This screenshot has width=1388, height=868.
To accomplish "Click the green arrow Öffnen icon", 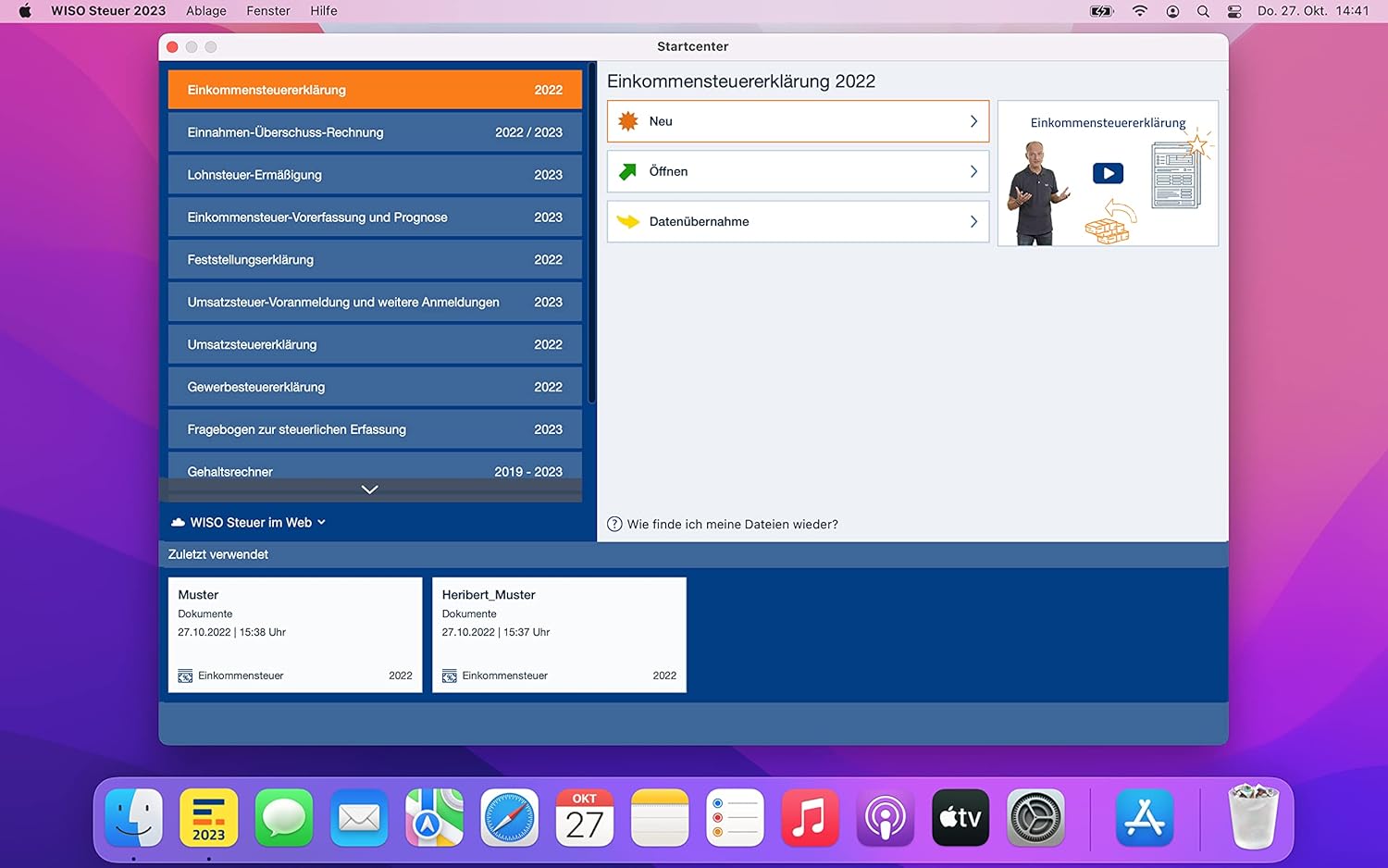I will (628, 171).
